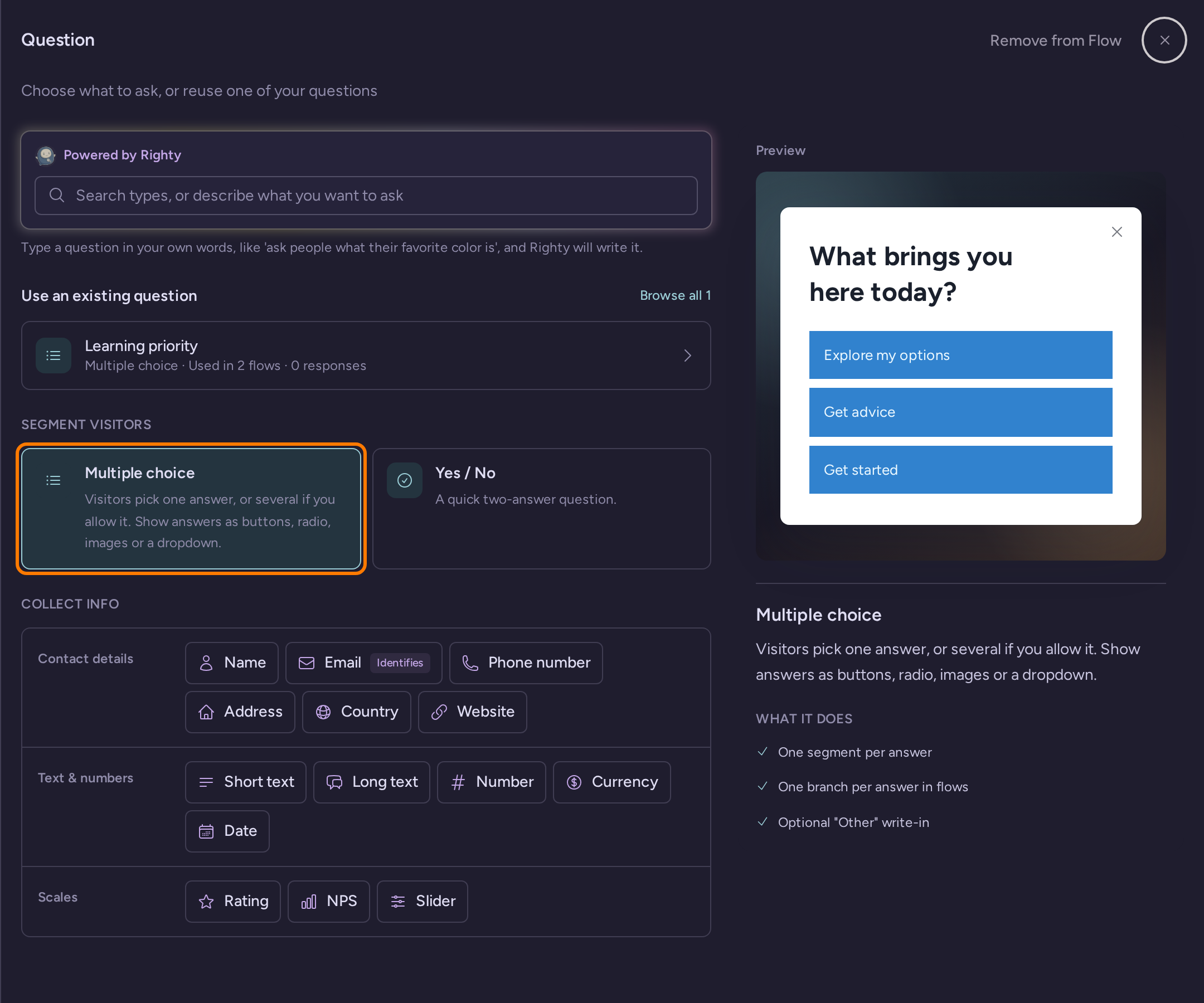Viewport: 1204px width, 1003px height.
Task: Click the chain link icon on Website
Action: pyautogui.click(x=439, y=712)
